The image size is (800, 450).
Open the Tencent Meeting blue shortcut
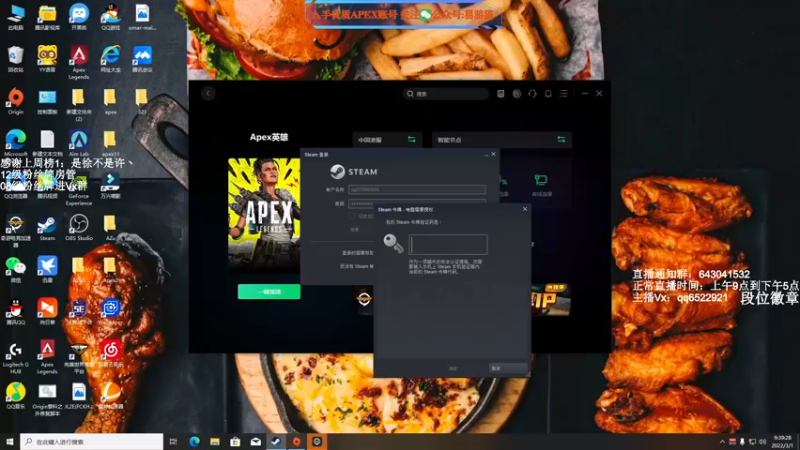click(142, 59)
